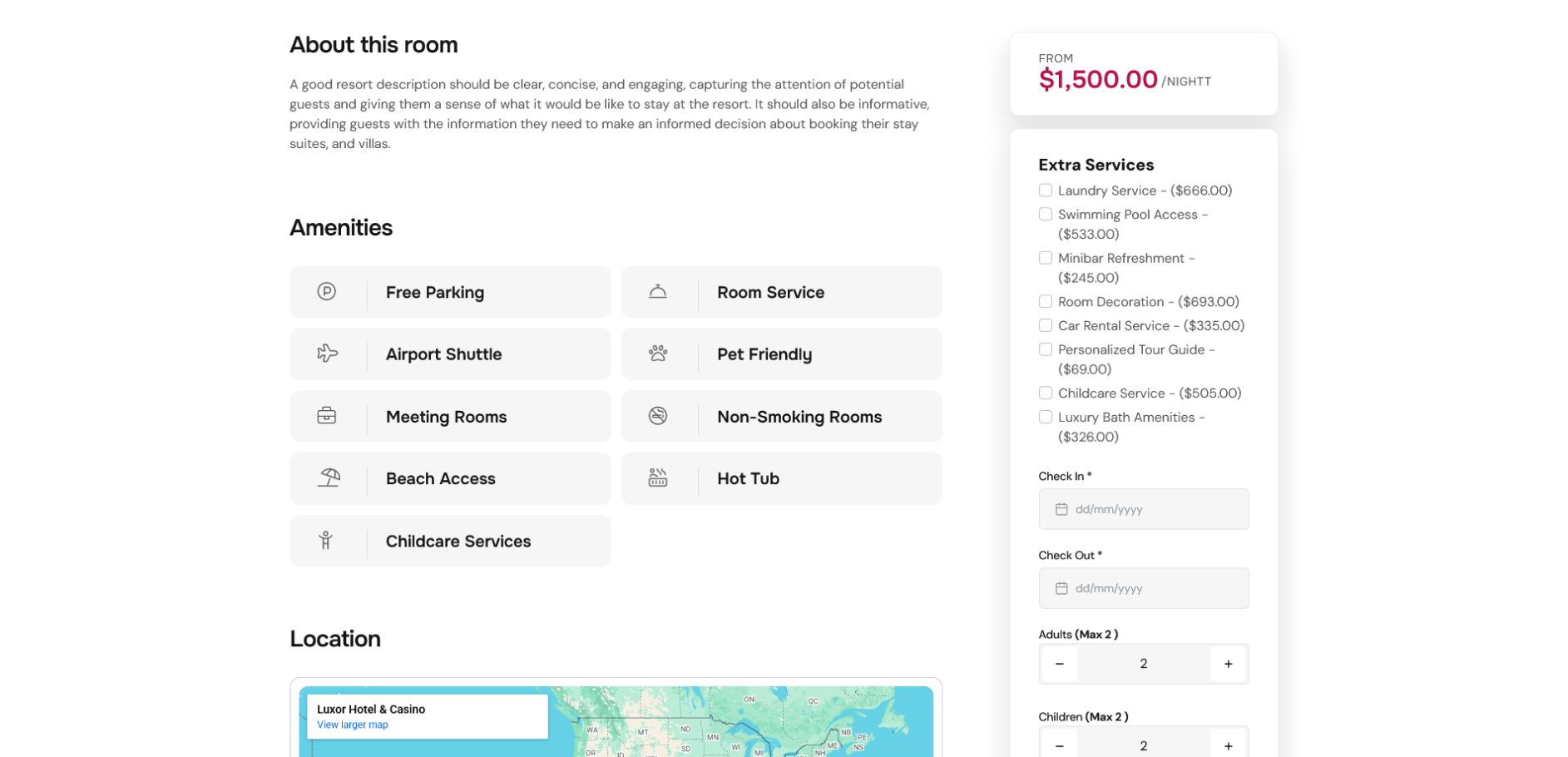
Task: Click the Free Parking icon
Action: point(326,291)
